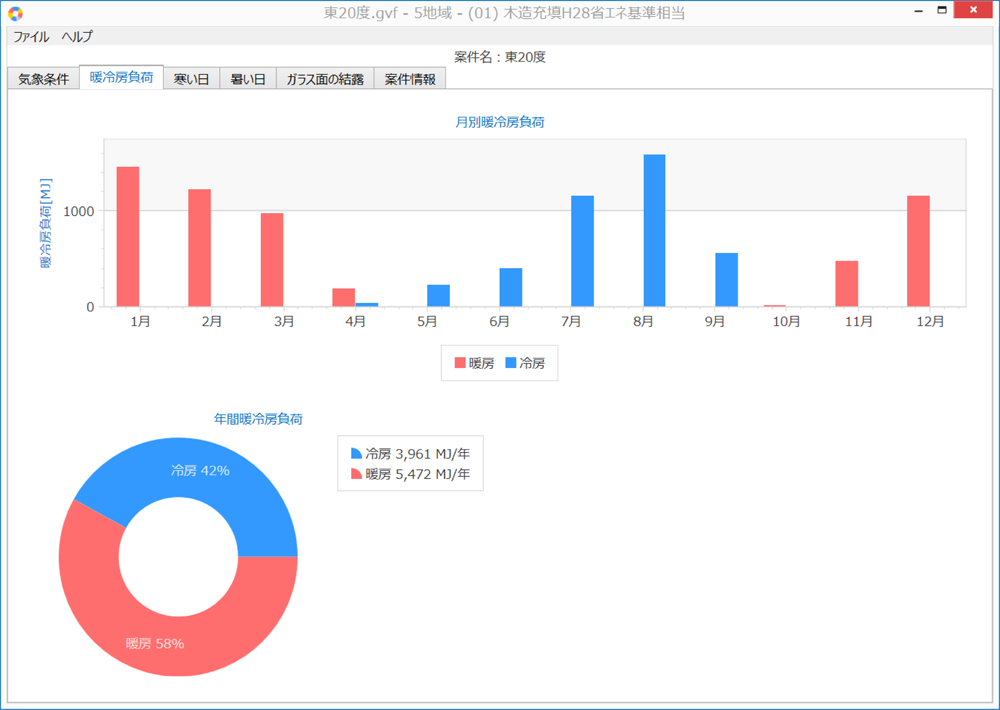
Task: Click the 10月 axis label
Action: click(x=786, y=322)
